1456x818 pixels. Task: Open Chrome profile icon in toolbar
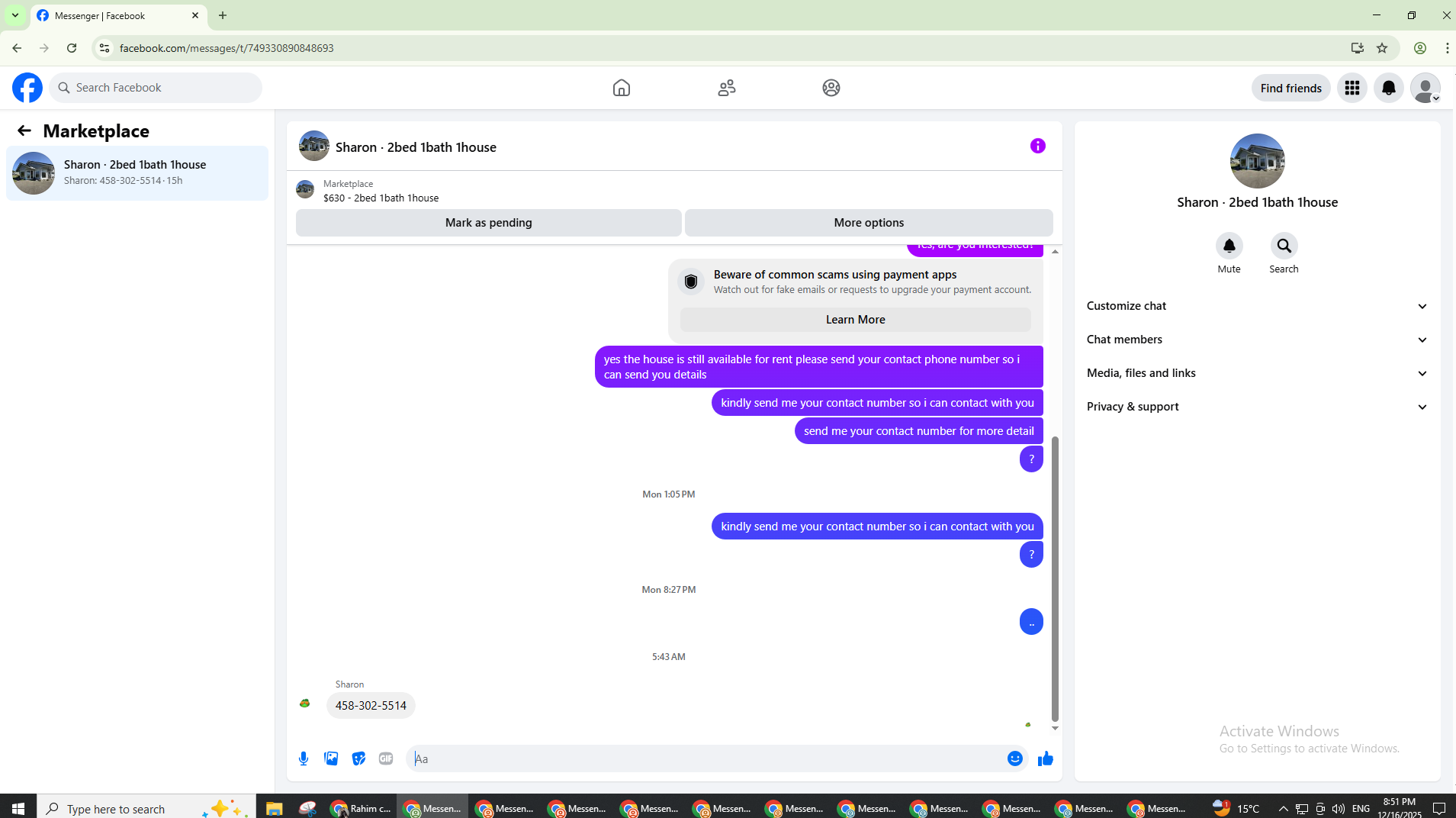point(1420,48)
